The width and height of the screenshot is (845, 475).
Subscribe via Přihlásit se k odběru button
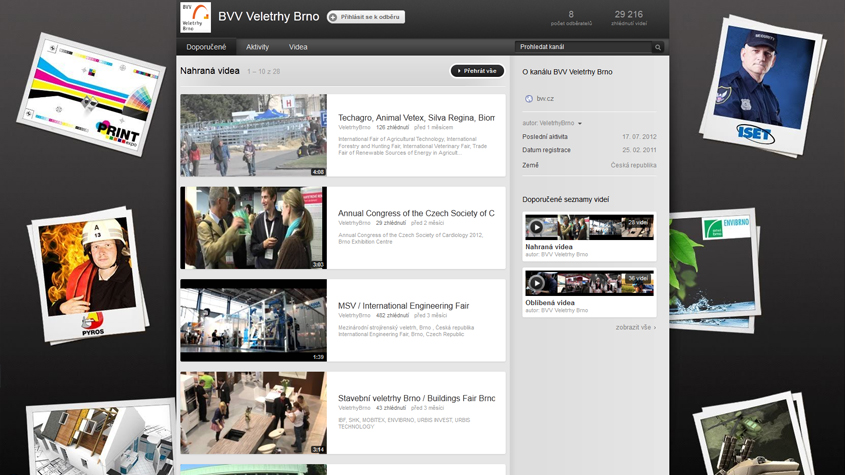(366, 17)
